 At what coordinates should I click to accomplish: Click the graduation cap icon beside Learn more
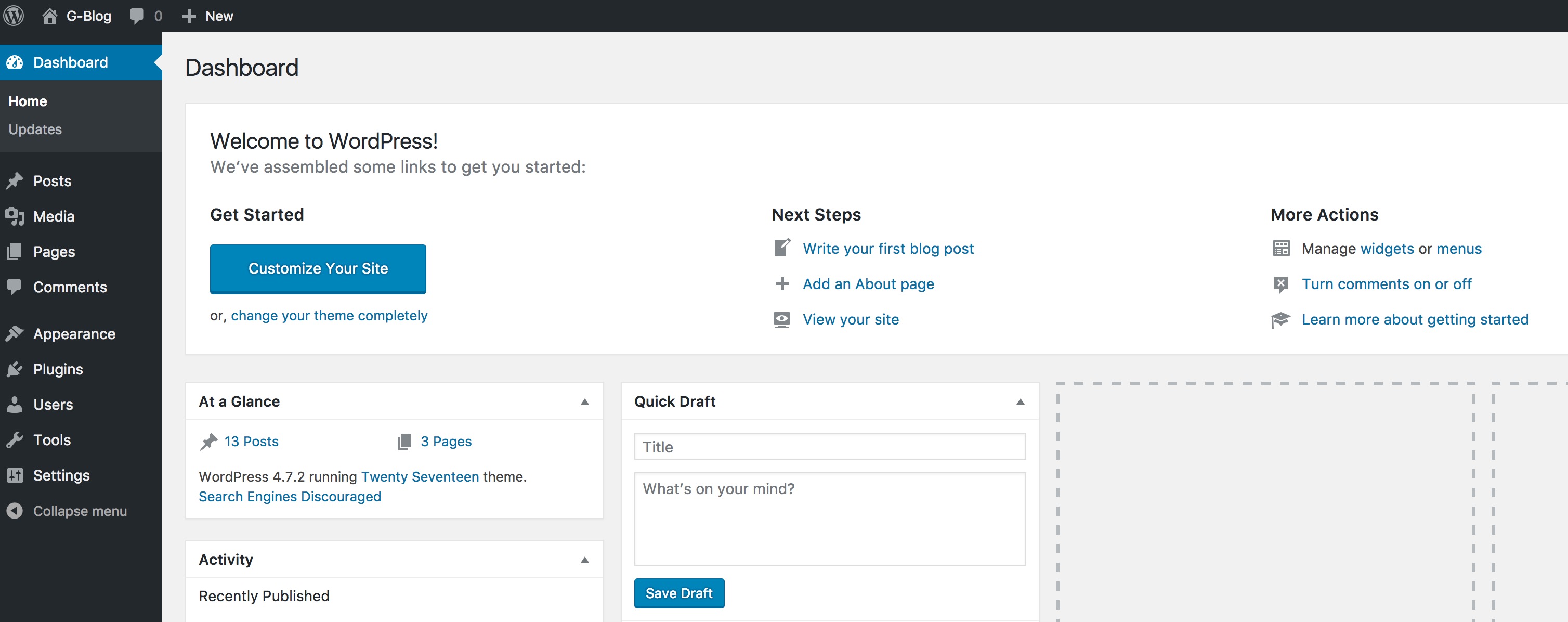pos(1280,319)
